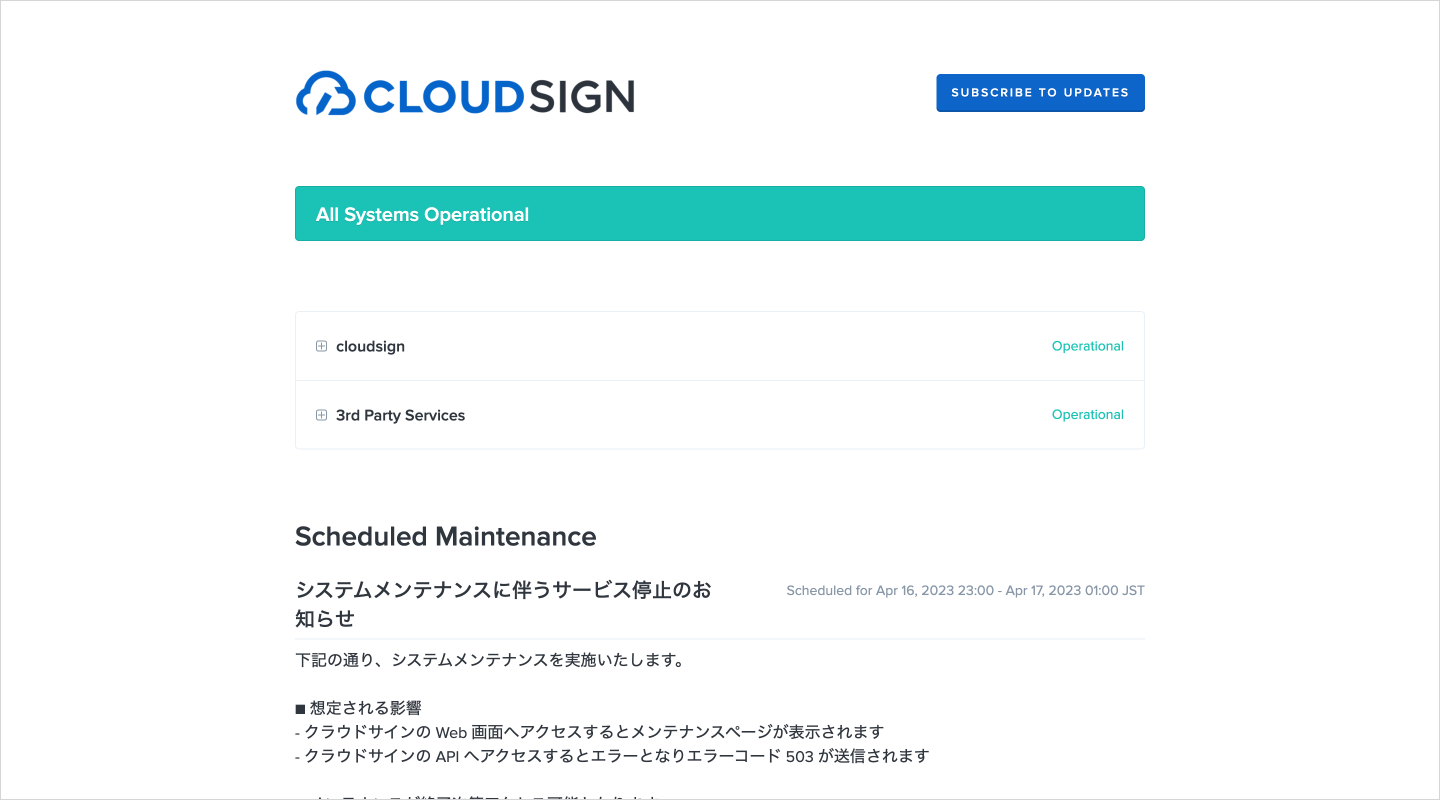Click the All Systems Operational banner
The width and height of the screenshot is (1440, 800).
click(x=720, y=214)
